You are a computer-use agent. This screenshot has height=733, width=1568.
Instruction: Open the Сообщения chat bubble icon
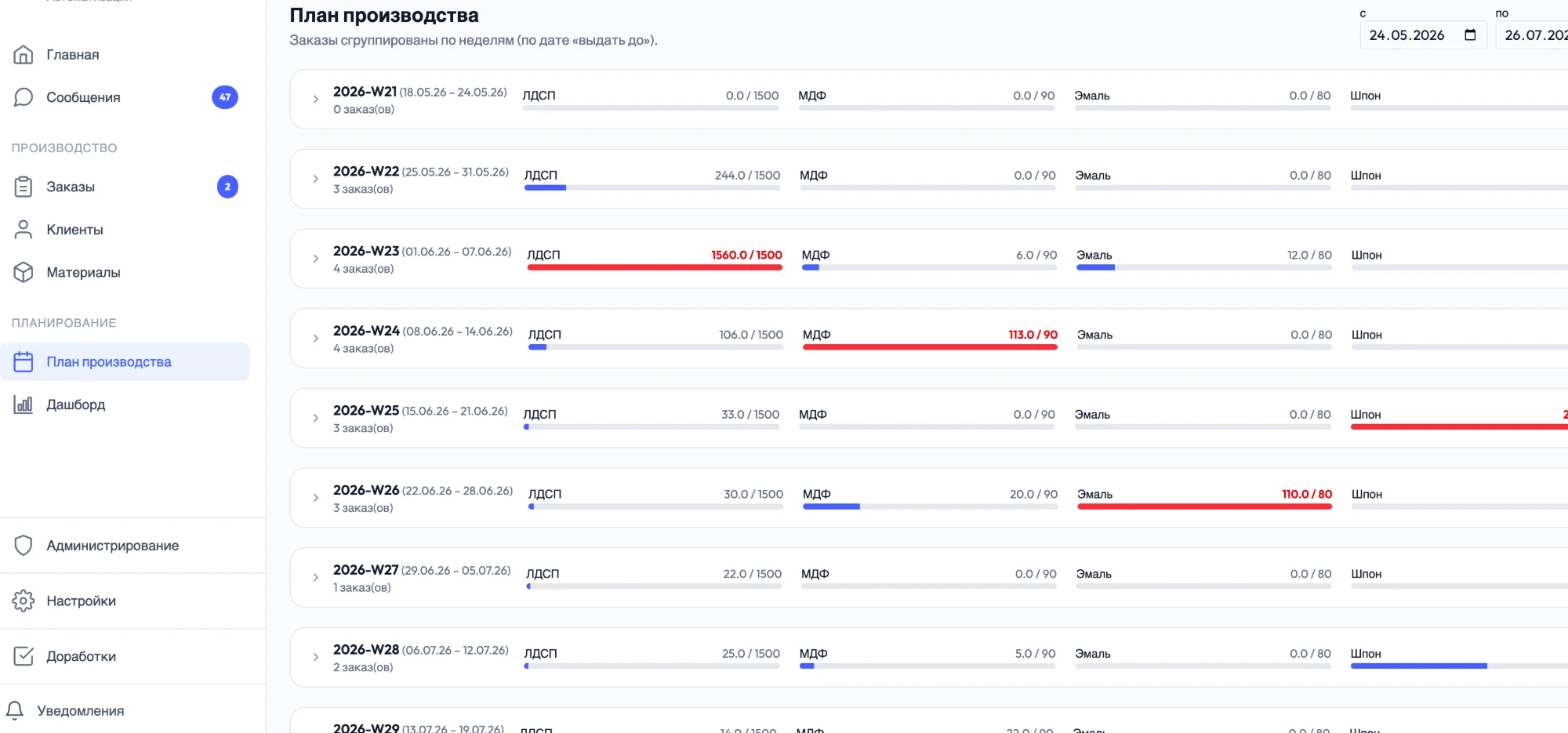point(24,97)
